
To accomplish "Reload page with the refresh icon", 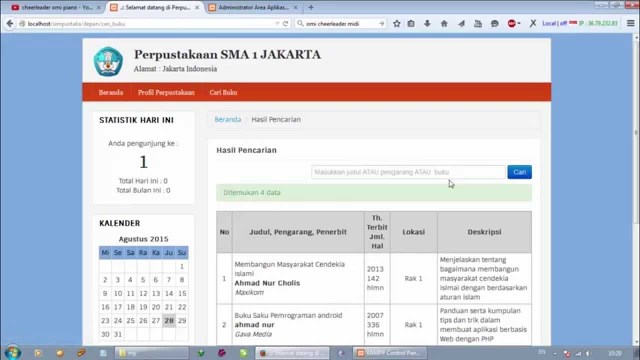I will point(286,24).
